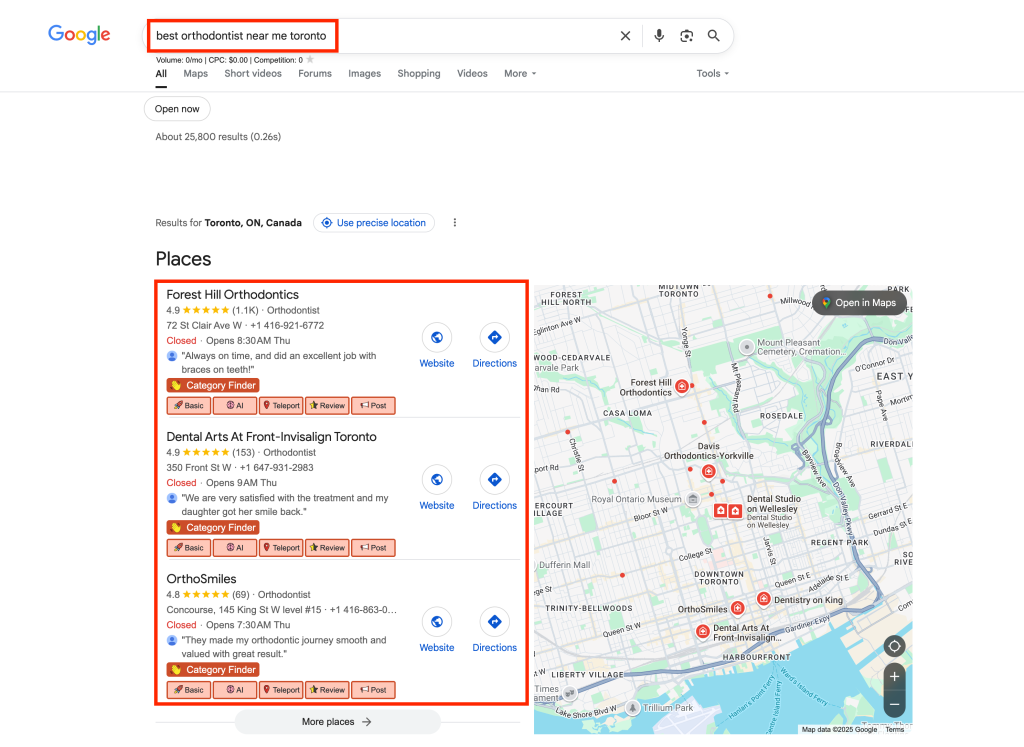
Task: Toggle the Open now filter chip
Action: tap(177, 109)
